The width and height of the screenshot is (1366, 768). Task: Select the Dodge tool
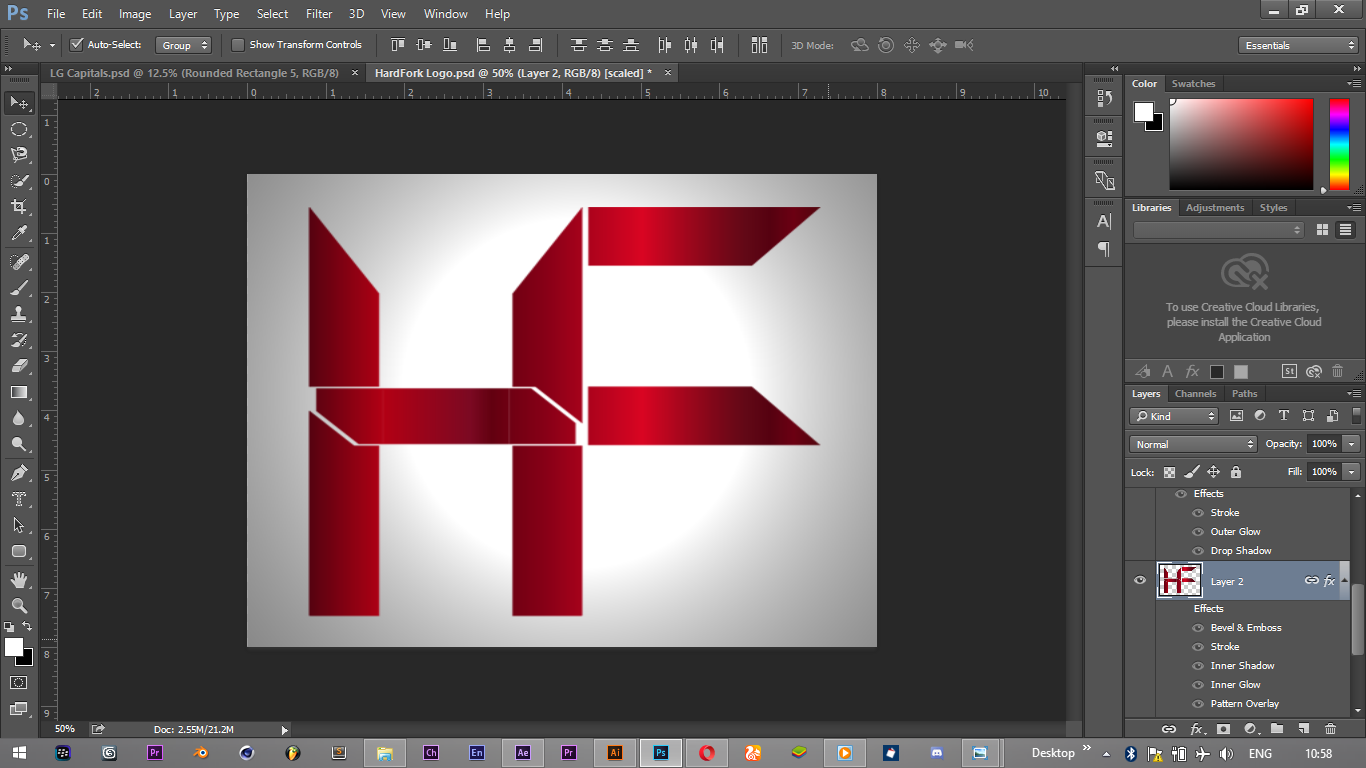click(19, 444)
